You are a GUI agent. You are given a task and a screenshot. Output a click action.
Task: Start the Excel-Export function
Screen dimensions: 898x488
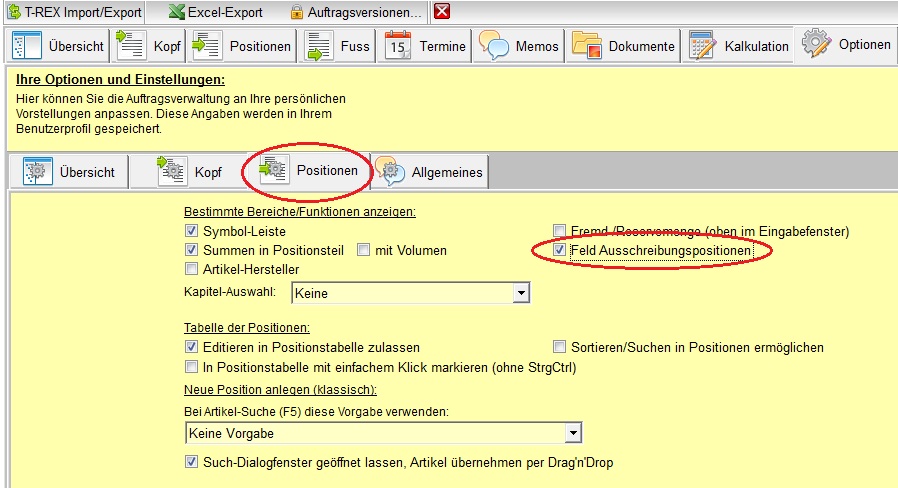coord(216,12)
